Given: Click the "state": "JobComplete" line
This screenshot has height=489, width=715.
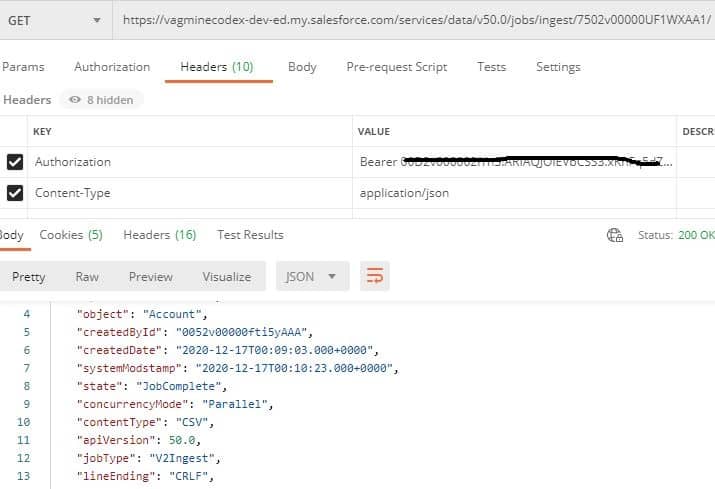Looking at the screenshot, I should click(x=152, y=386).
